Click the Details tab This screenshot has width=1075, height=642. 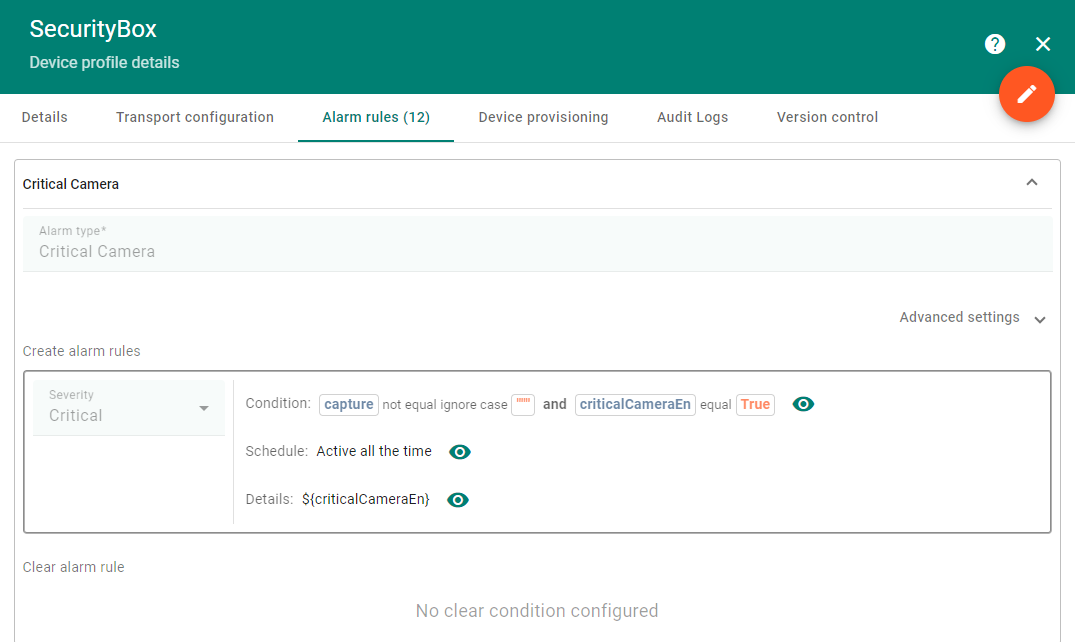pos(44,117)
